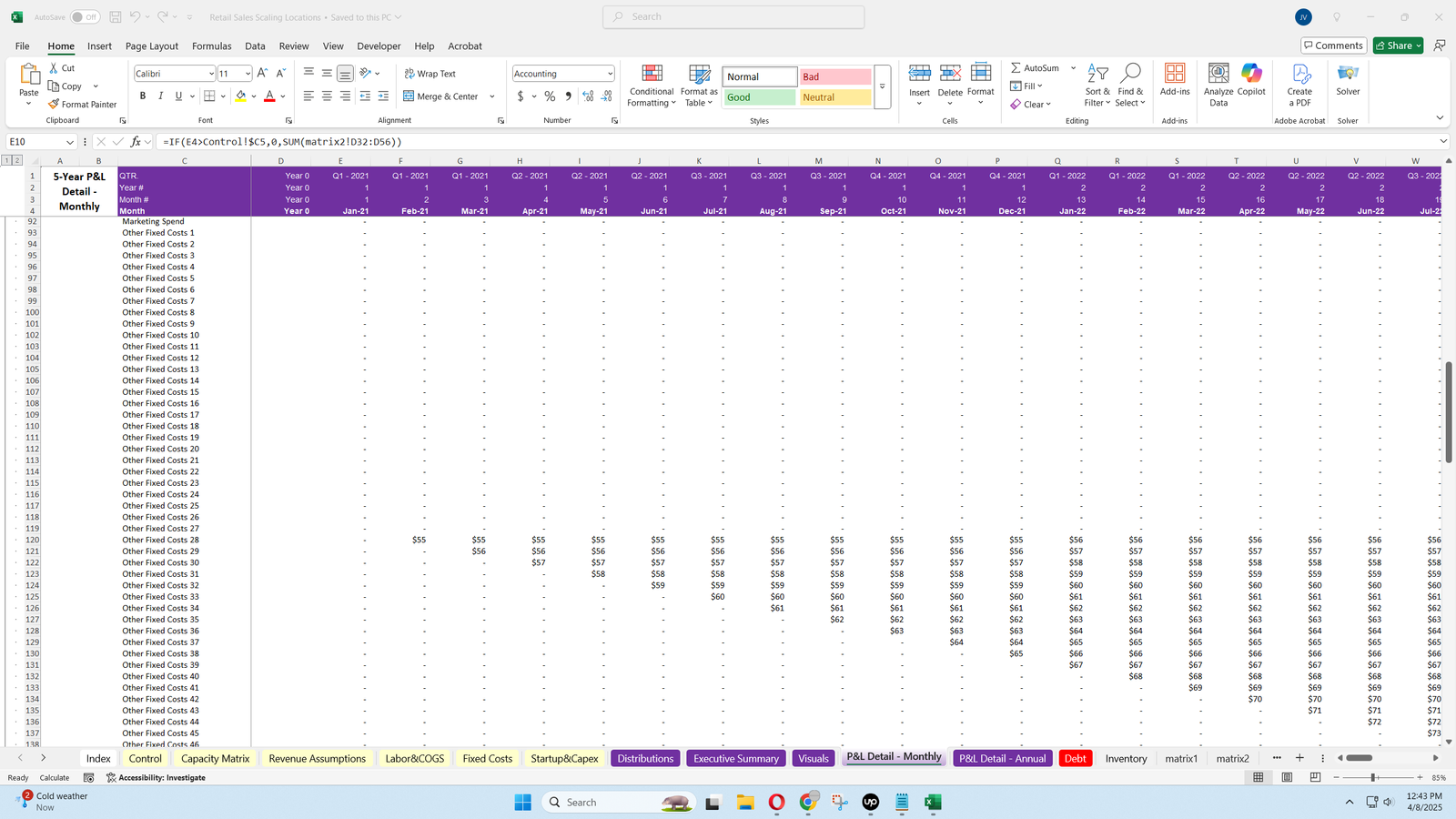Launch Copilot from the ribbon
The width and height of the screenshot is (1456, 819).
(1251, 75)
